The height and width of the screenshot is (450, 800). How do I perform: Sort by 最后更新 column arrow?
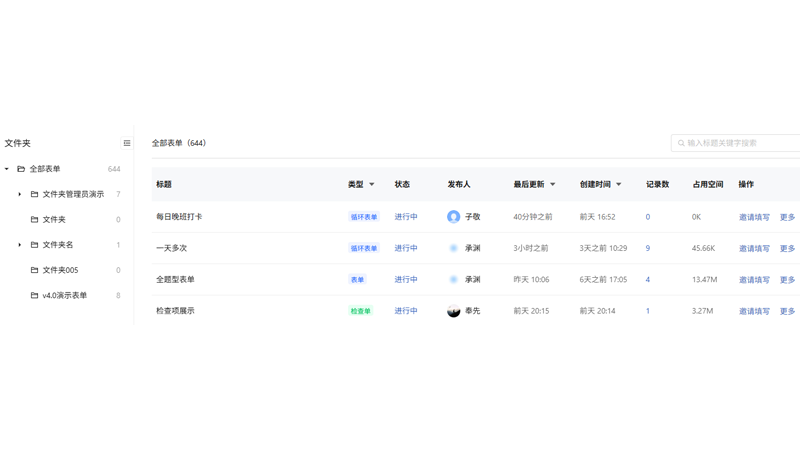click(x=553, y=185)
